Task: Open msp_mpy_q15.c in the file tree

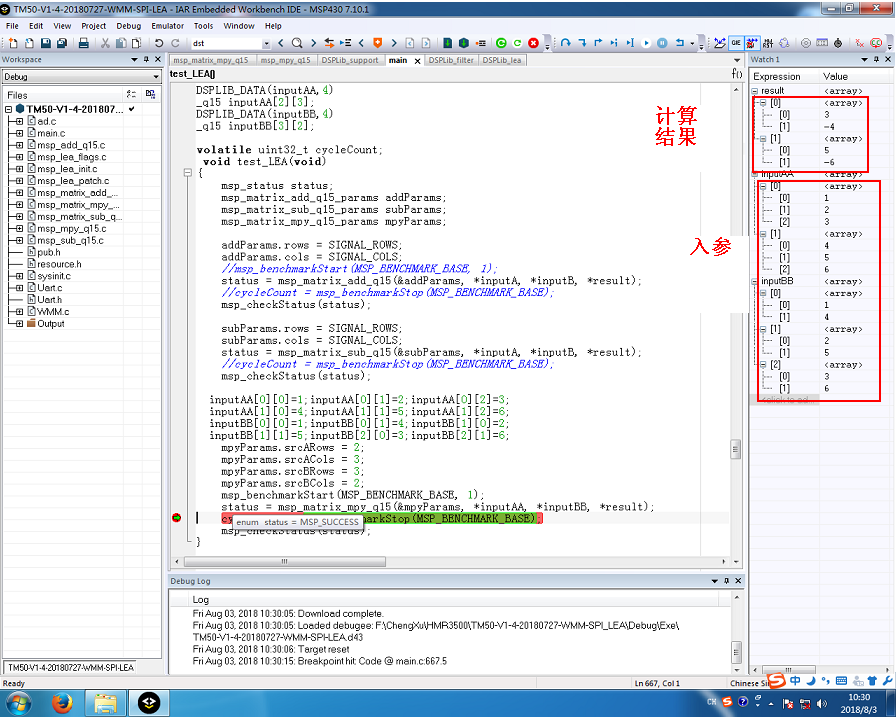Action: tap(70, 229)
